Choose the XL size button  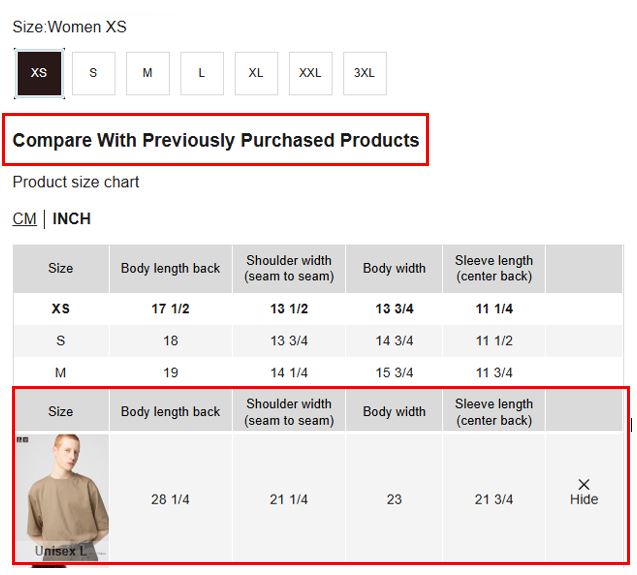tap(256, 73)
